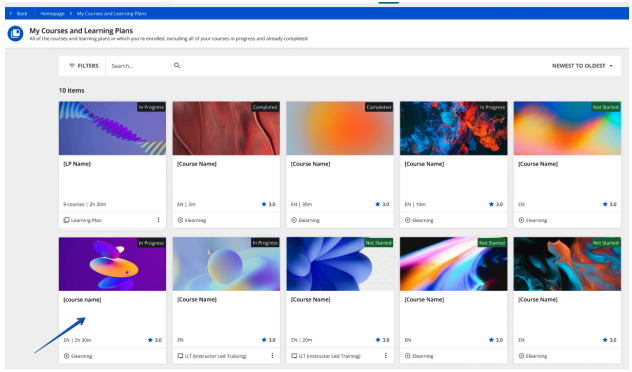Click the Elearning icon on the 2h 30m course card
632x372 pixels.
point(67,356)
